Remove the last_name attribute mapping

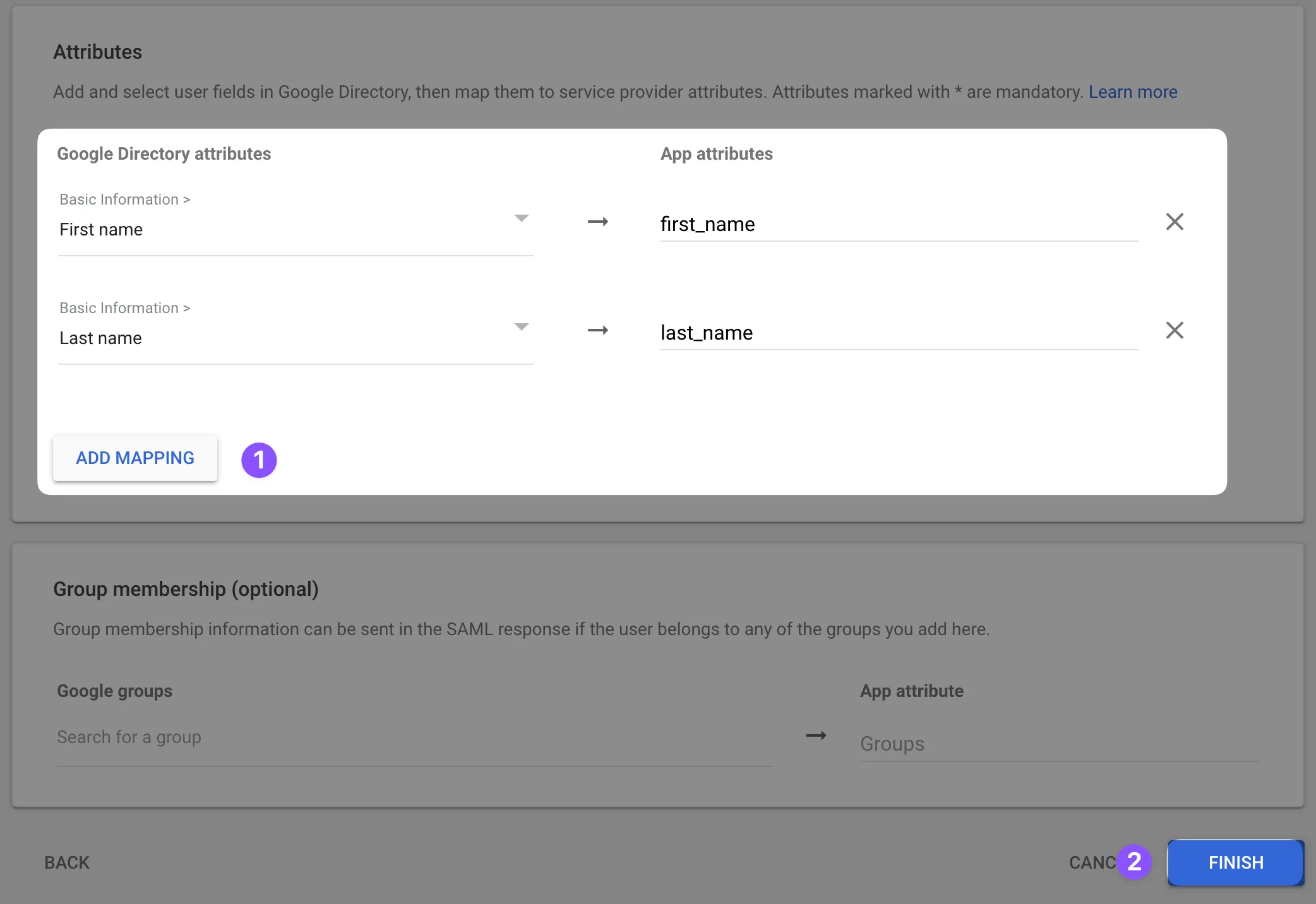(x=1175, y=330)
